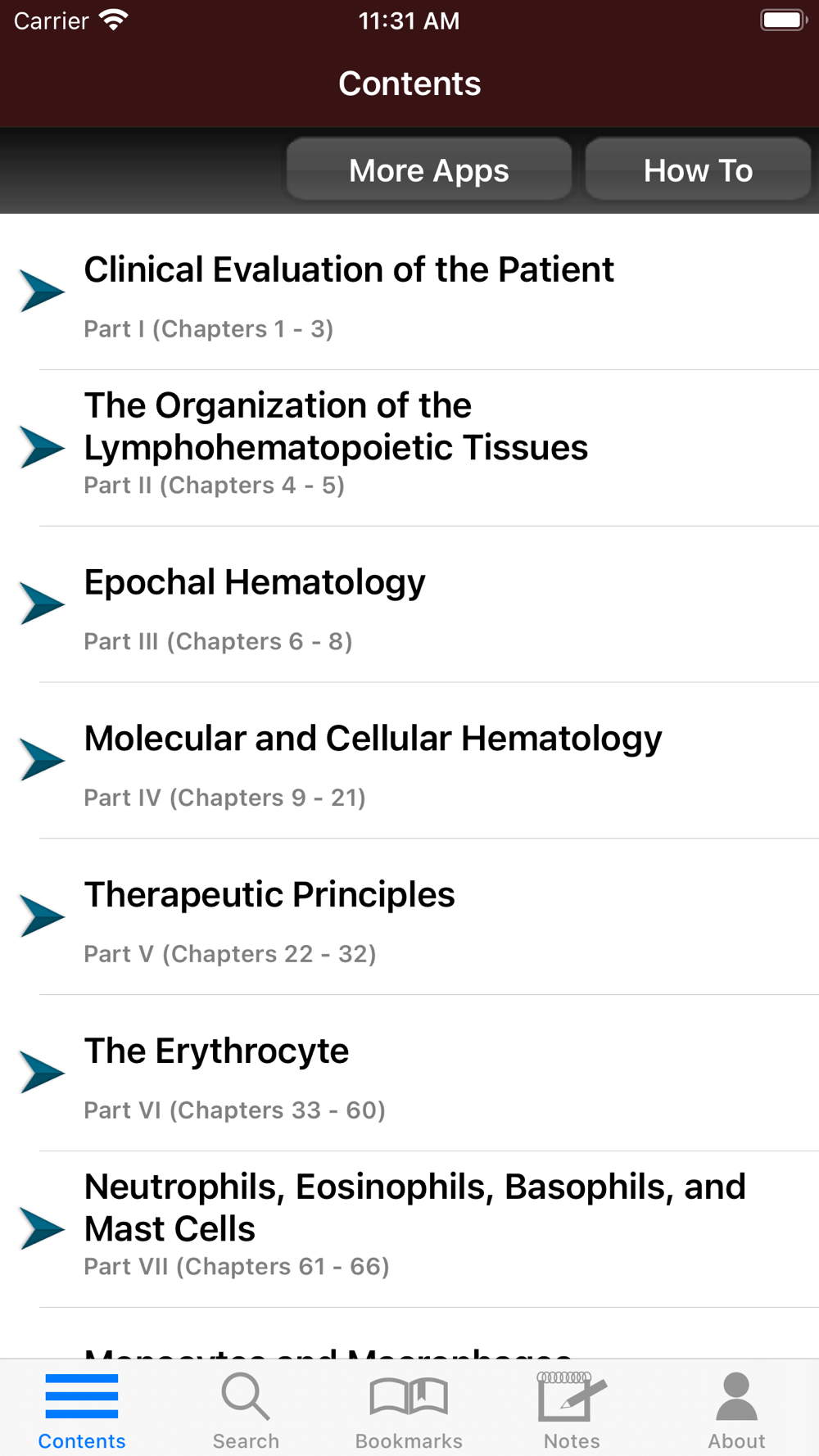This screenshot has width=819, height=1456.
Task: Expand arrow beside Molecular and Cellular Hematology
Action: click(42, 760)
